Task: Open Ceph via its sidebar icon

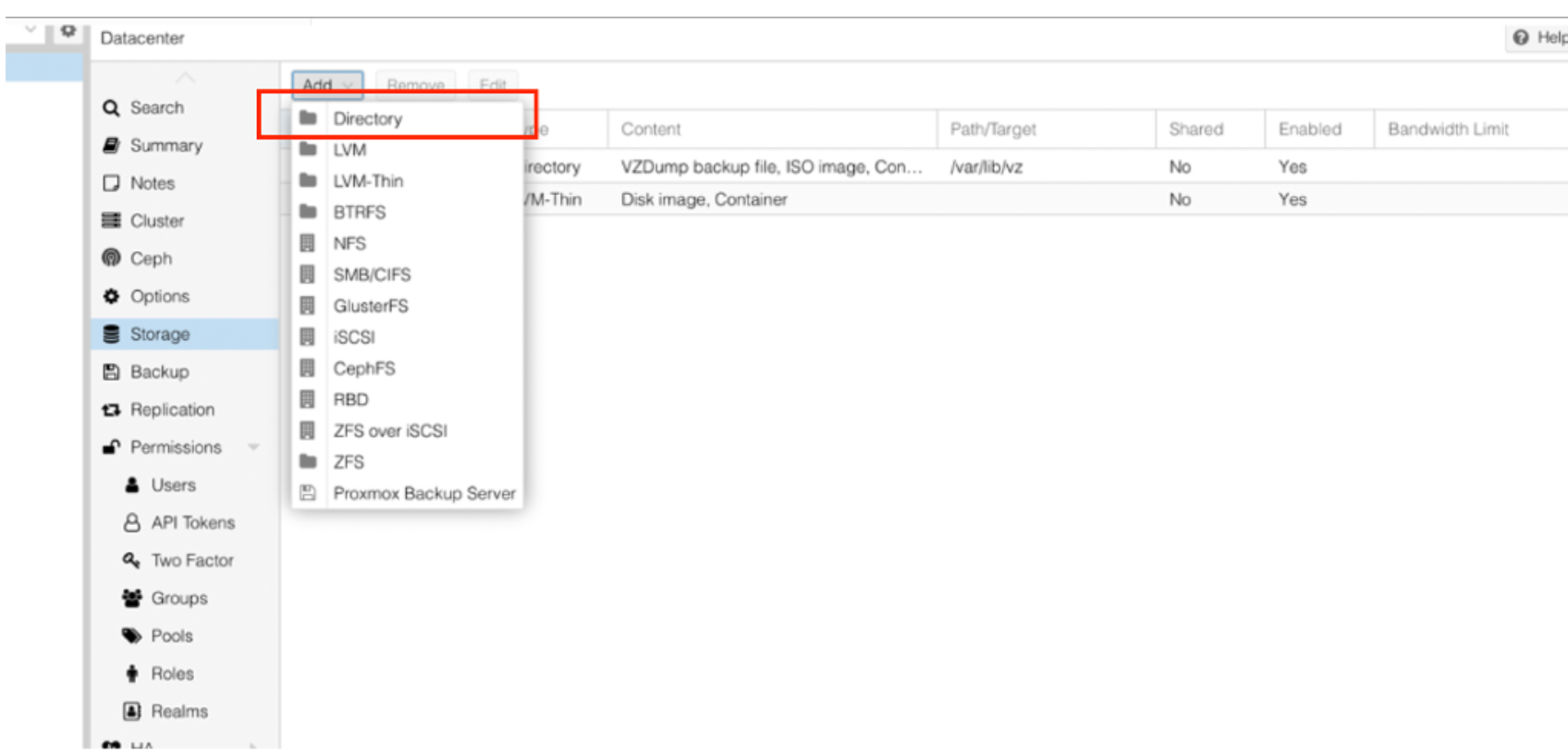Action: click(x=111, y=258)
